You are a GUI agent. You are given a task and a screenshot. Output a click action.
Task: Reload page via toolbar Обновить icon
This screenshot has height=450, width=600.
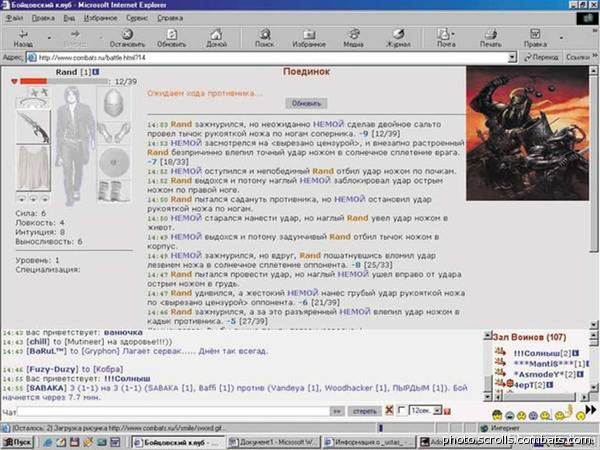171,38
